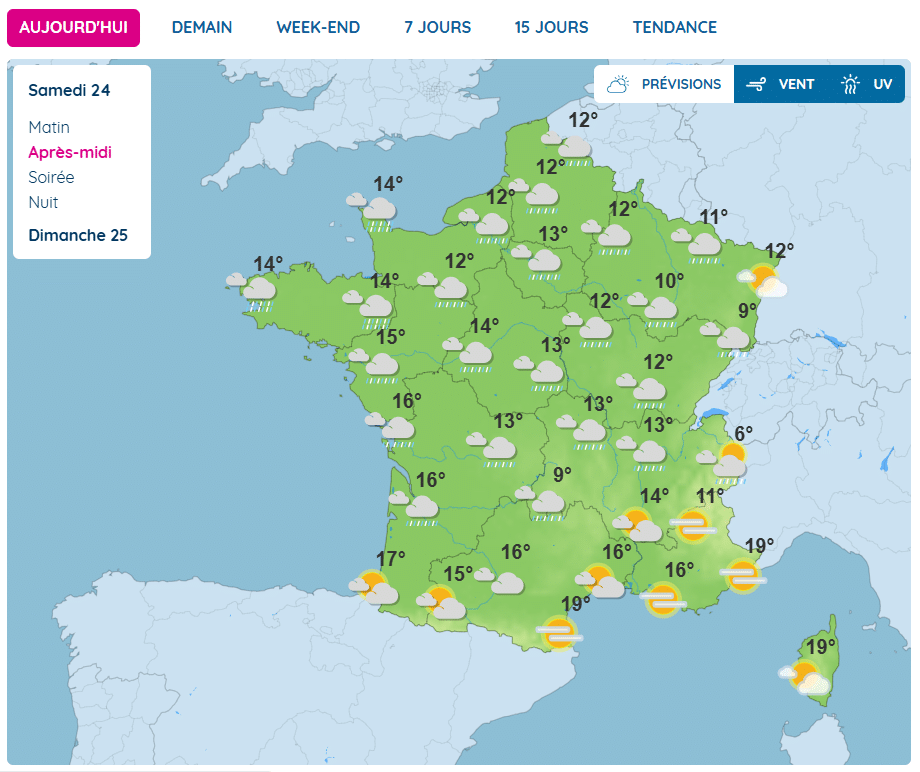Click the hazy sun icon at Nice 19°
The width and height of the screenshot is (920, 772).
[743, 575]
